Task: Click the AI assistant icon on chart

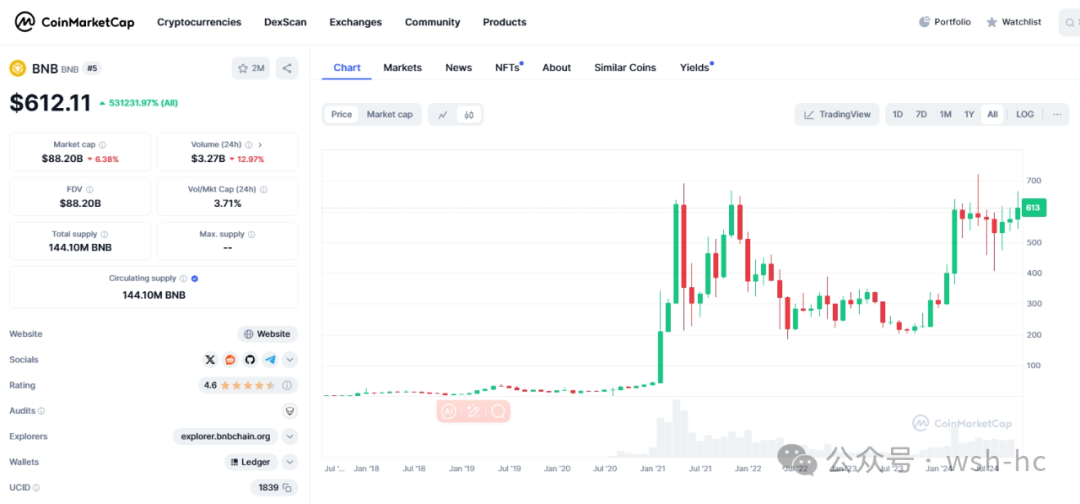Action: 448,412
